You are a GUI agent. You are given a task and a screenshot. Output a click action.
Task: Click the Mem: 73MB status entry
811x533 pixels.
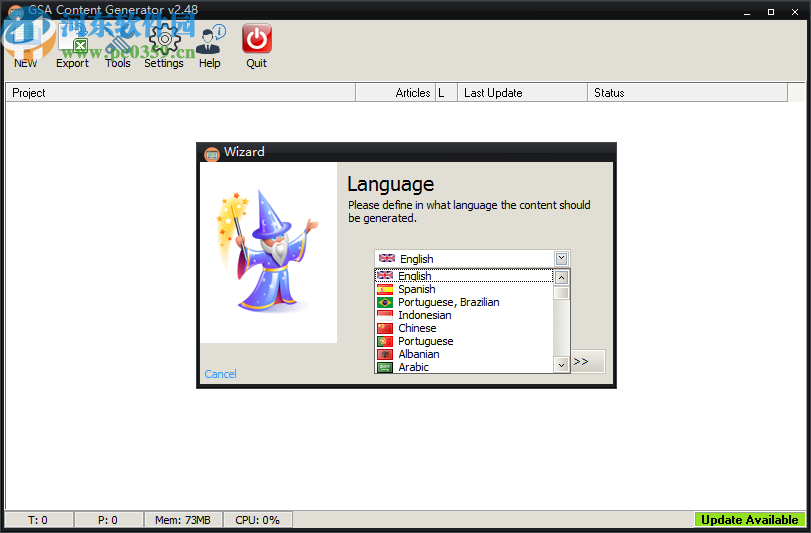click(x=183, y=520)
